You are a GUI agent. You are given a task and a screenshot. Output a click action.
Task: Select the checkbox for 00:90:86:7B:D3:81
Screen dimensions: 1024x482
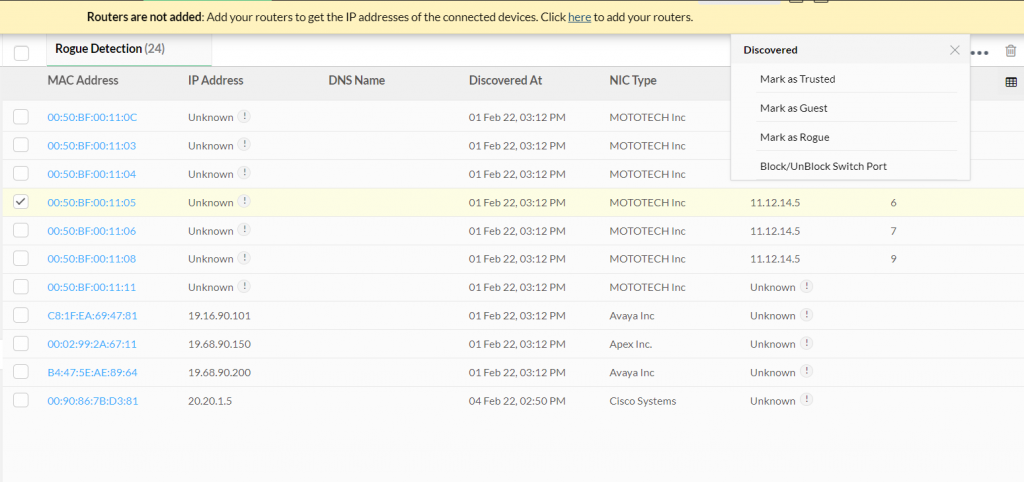click(21, 401)
